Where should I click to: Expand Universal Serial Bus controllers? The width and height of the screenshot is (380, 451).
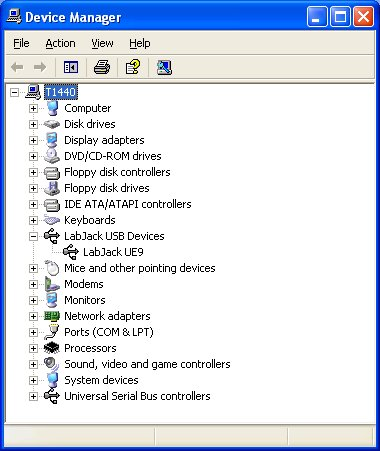click(33, 396)
